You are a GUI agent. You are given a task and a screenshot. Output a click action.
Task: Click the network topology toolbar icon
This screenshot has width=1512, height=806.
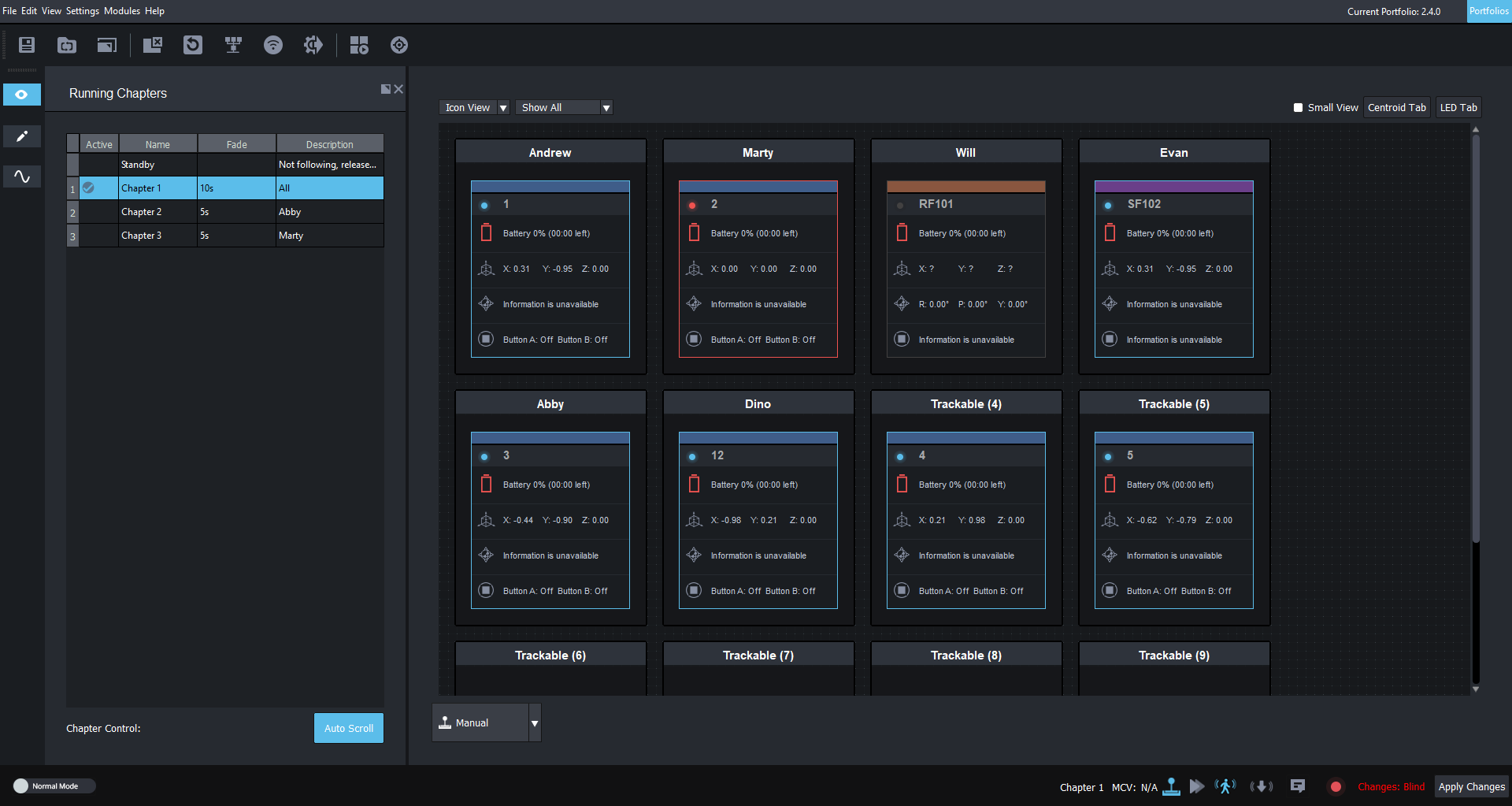(233, 45)
